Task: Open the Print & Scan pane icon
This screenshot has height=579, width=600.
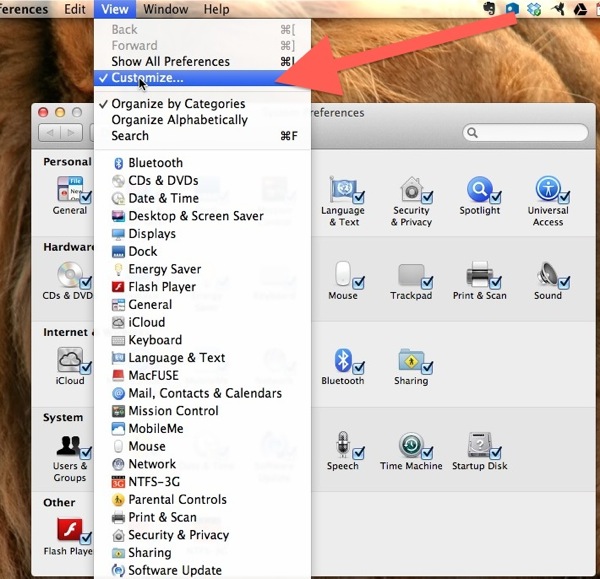Action: click(479, 274)
